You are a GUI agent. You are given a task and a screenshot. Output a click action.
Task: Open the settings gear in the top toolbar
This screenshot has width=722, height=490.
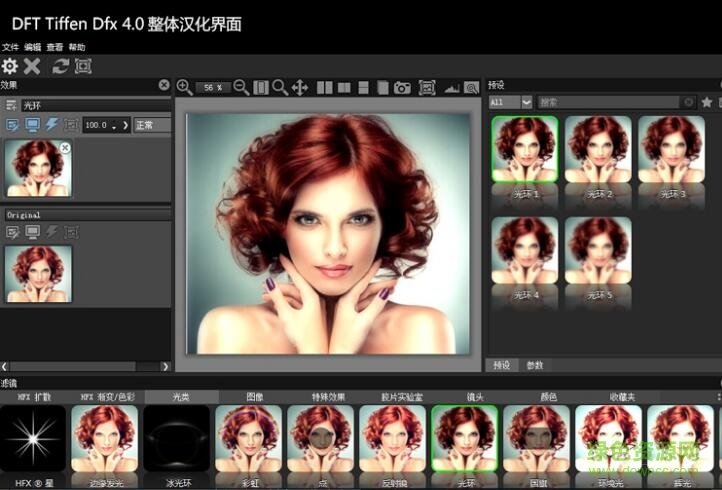pos(10,66)
